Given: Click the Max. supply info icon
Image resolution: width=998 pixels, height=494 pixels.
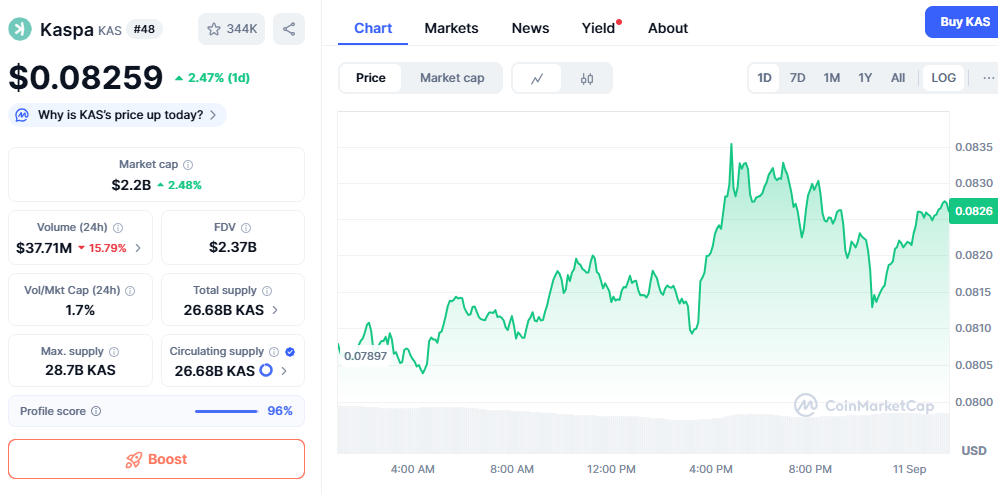Looking at the screenshot, I should click(x=113, y=352).
